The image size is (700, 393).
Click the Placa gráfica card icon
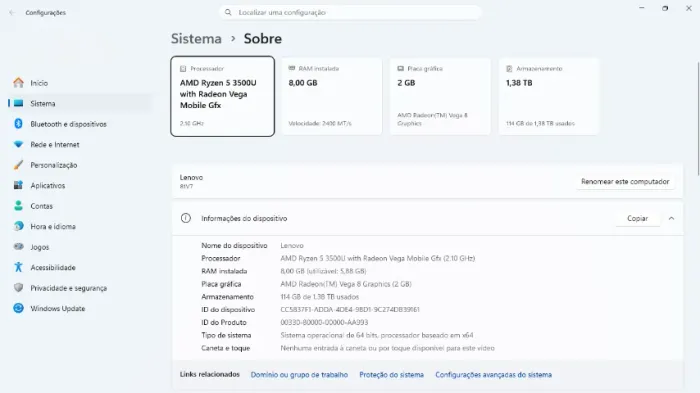coord(400,69)
